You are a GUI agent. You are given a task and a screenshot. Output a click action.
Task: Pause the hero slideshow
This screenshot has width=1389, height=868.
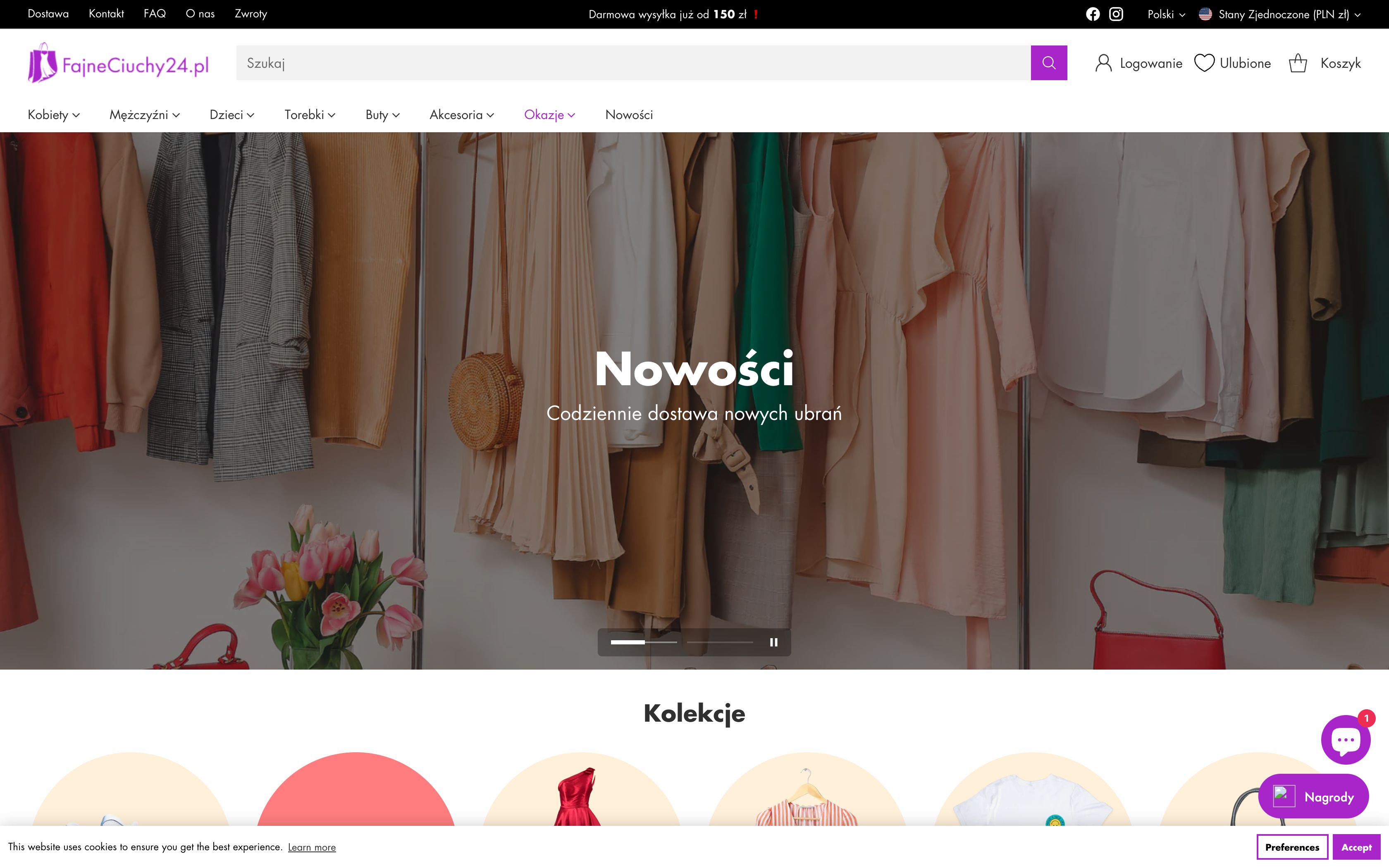coord(773,642)
